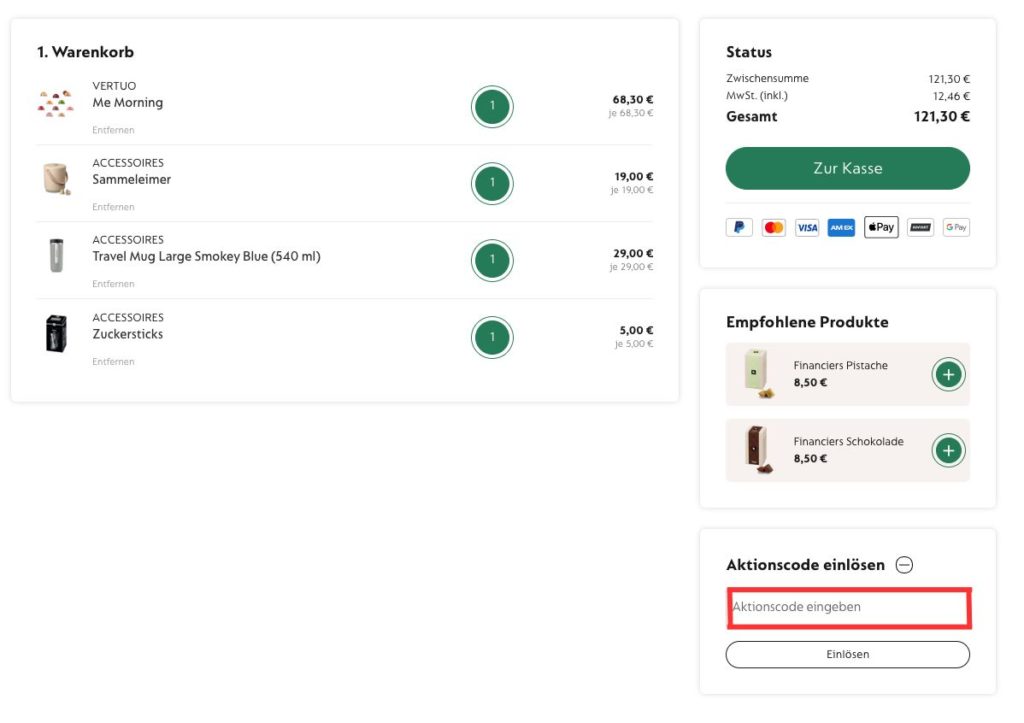This screenshot has width=1024, height=723.
Task: Open quantity selector for Travel Mug
Action: (492, 261)
